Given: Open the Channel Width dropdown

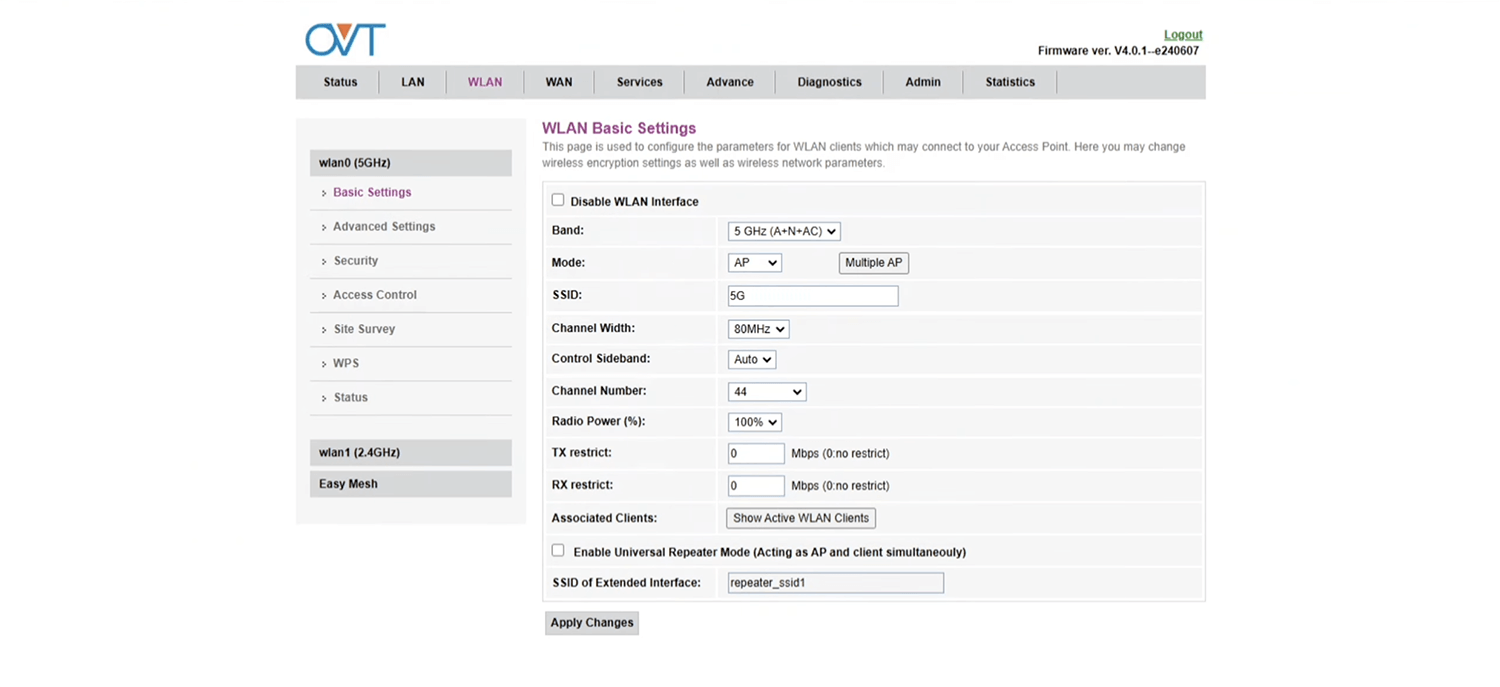Looking at the screenshot, I should click(x=758, y=329).
